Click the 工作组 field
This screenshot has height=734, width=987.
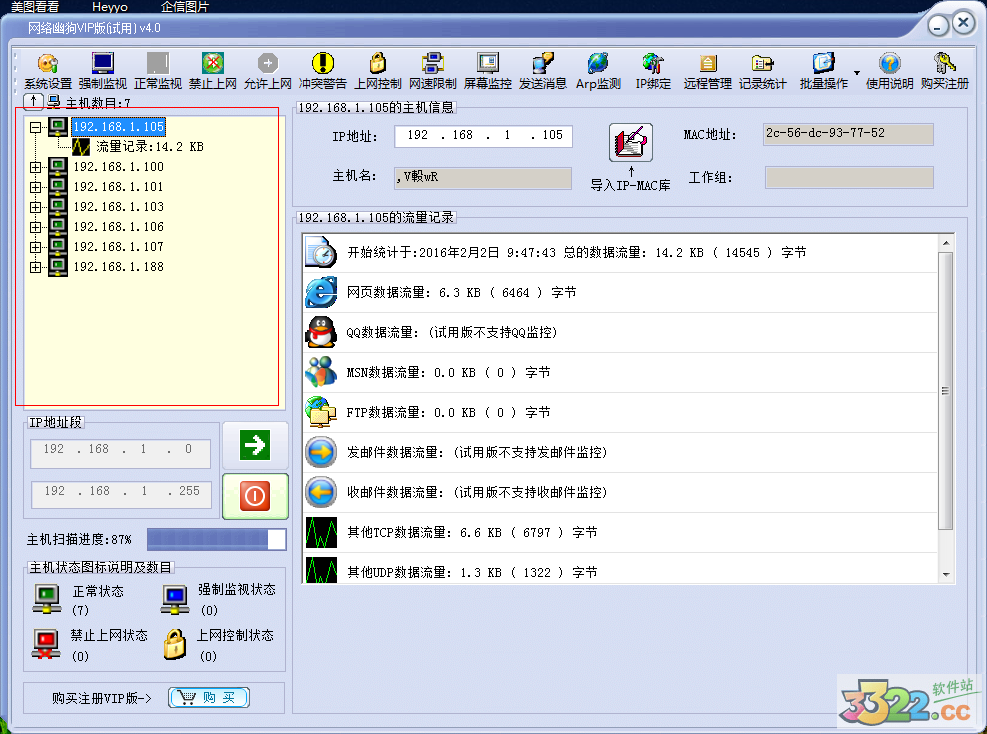click(849, 178)
